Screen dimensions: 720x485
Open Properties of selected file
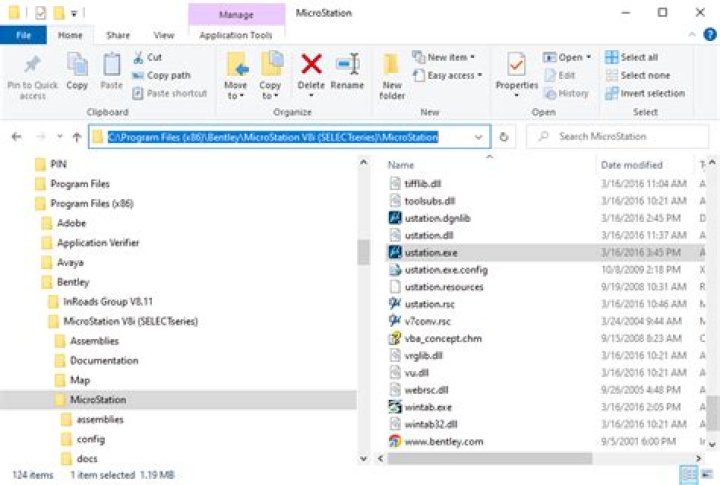517,74
